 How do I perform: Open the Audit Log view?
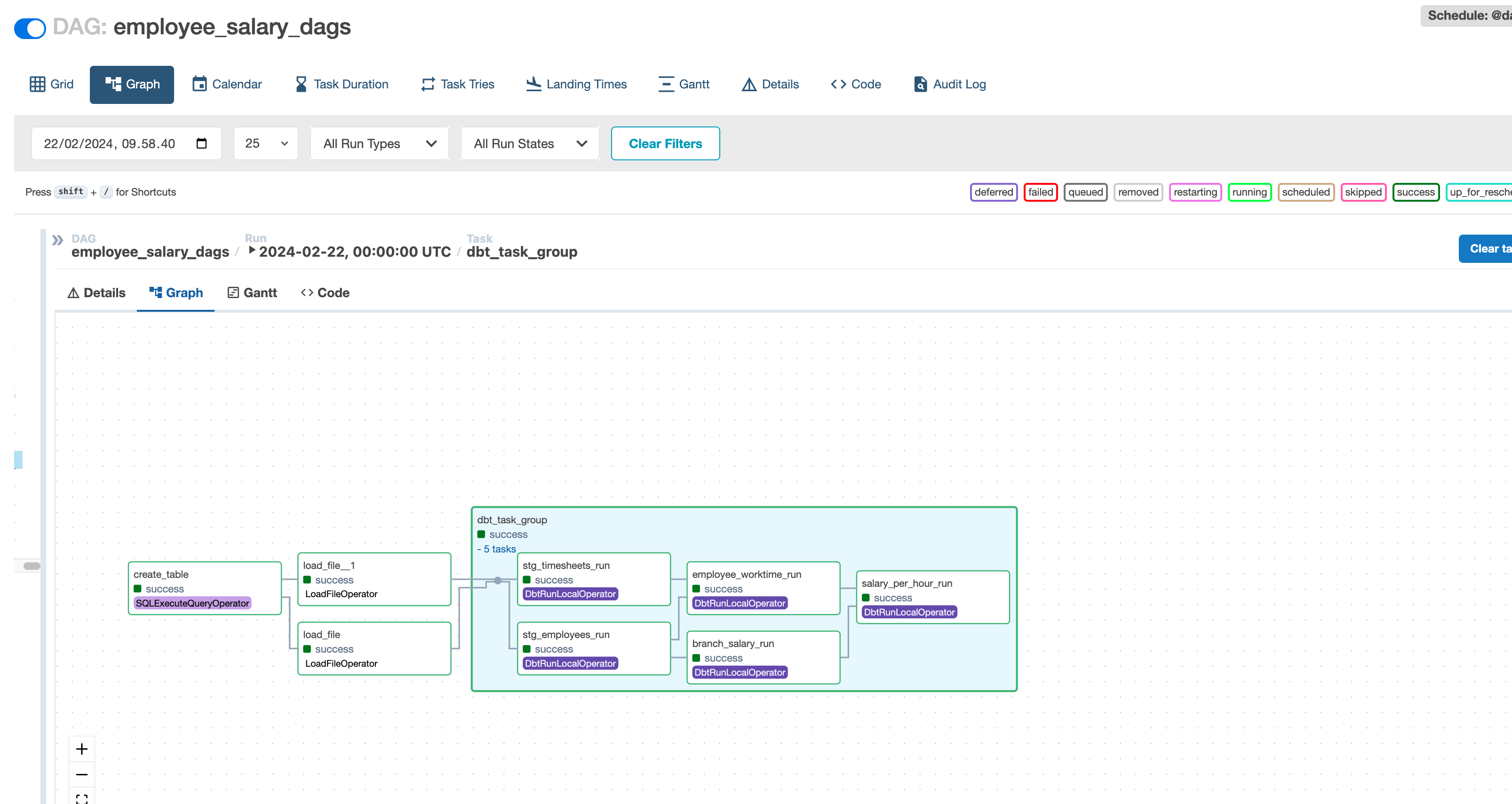tap(949, 84)
